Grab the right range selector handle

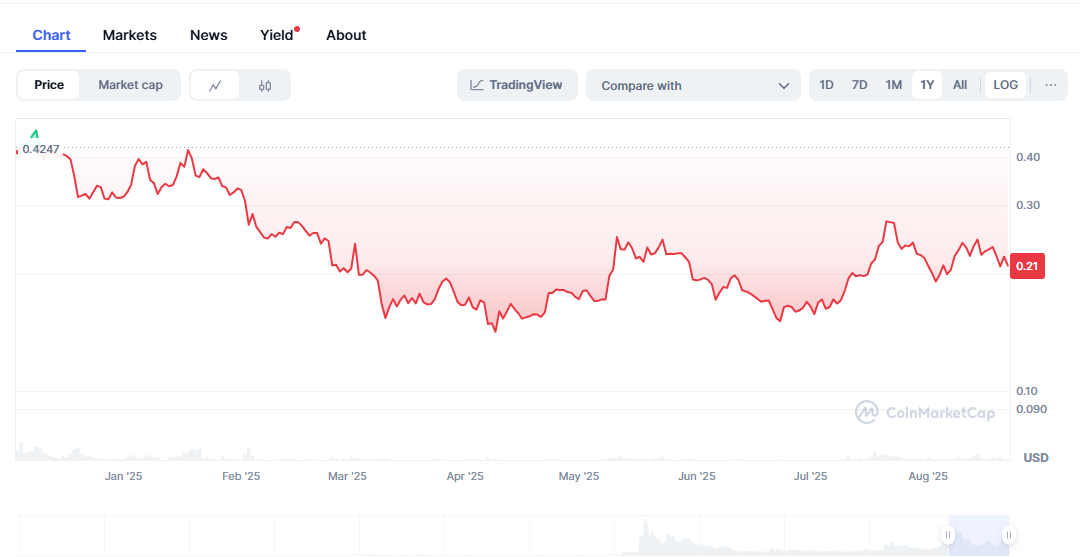coord(1008,535)
